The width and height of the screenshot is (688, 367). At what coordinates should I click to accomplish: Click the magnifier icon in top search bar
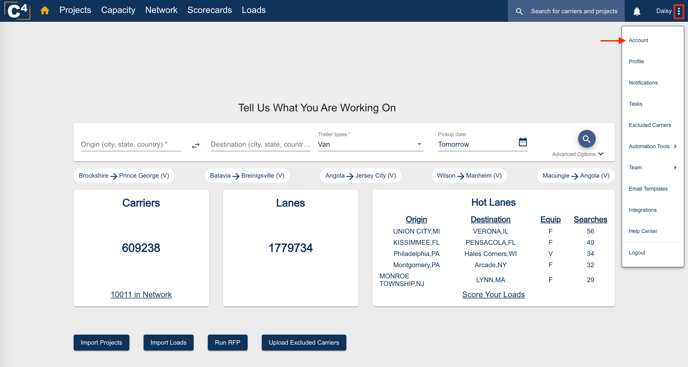(x=519, y=11)
